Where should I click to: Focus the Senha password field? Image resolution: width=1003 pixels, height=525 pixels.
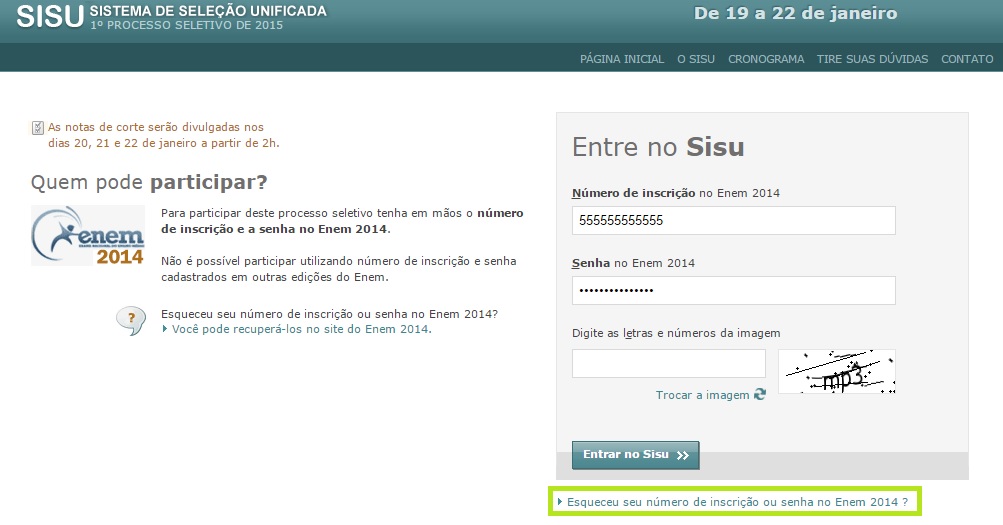point(733,291)
